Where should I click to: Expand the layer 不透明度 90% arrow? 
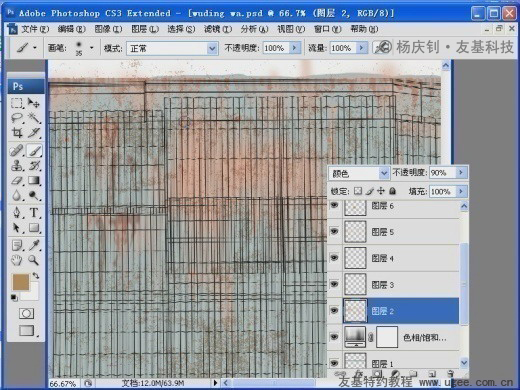pyautogui.click(x=461, y=172)
